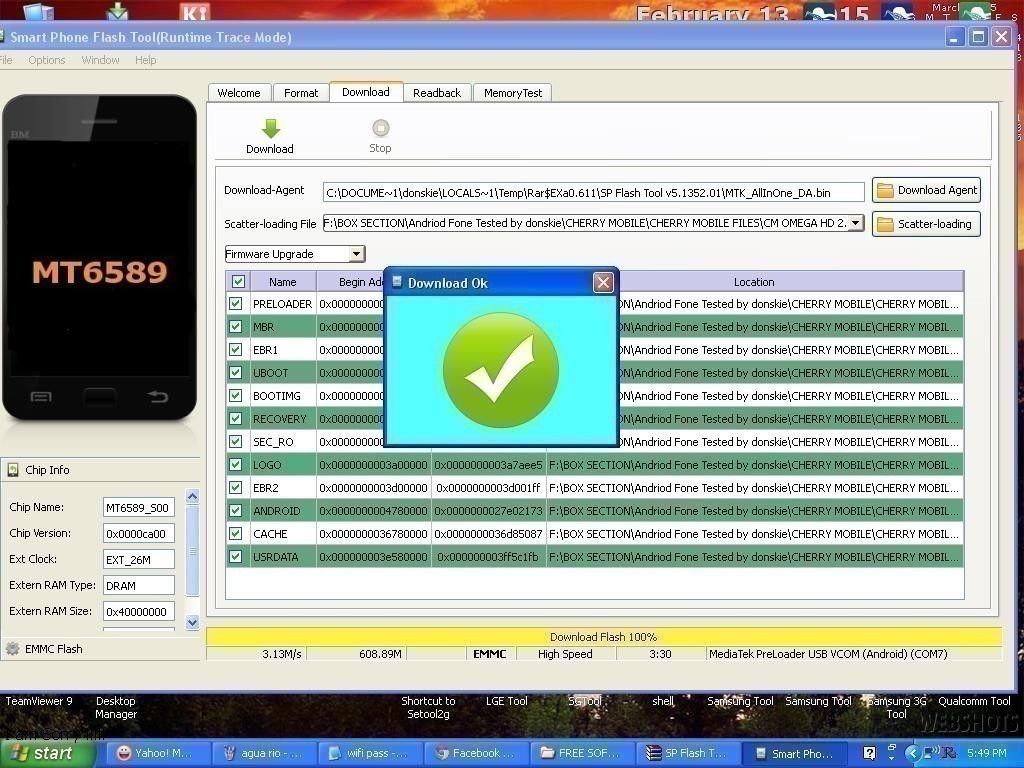The image size is (1024, 768).
Task: Click the 5:49 PM taskbar clock
Action: coord(986,753)
